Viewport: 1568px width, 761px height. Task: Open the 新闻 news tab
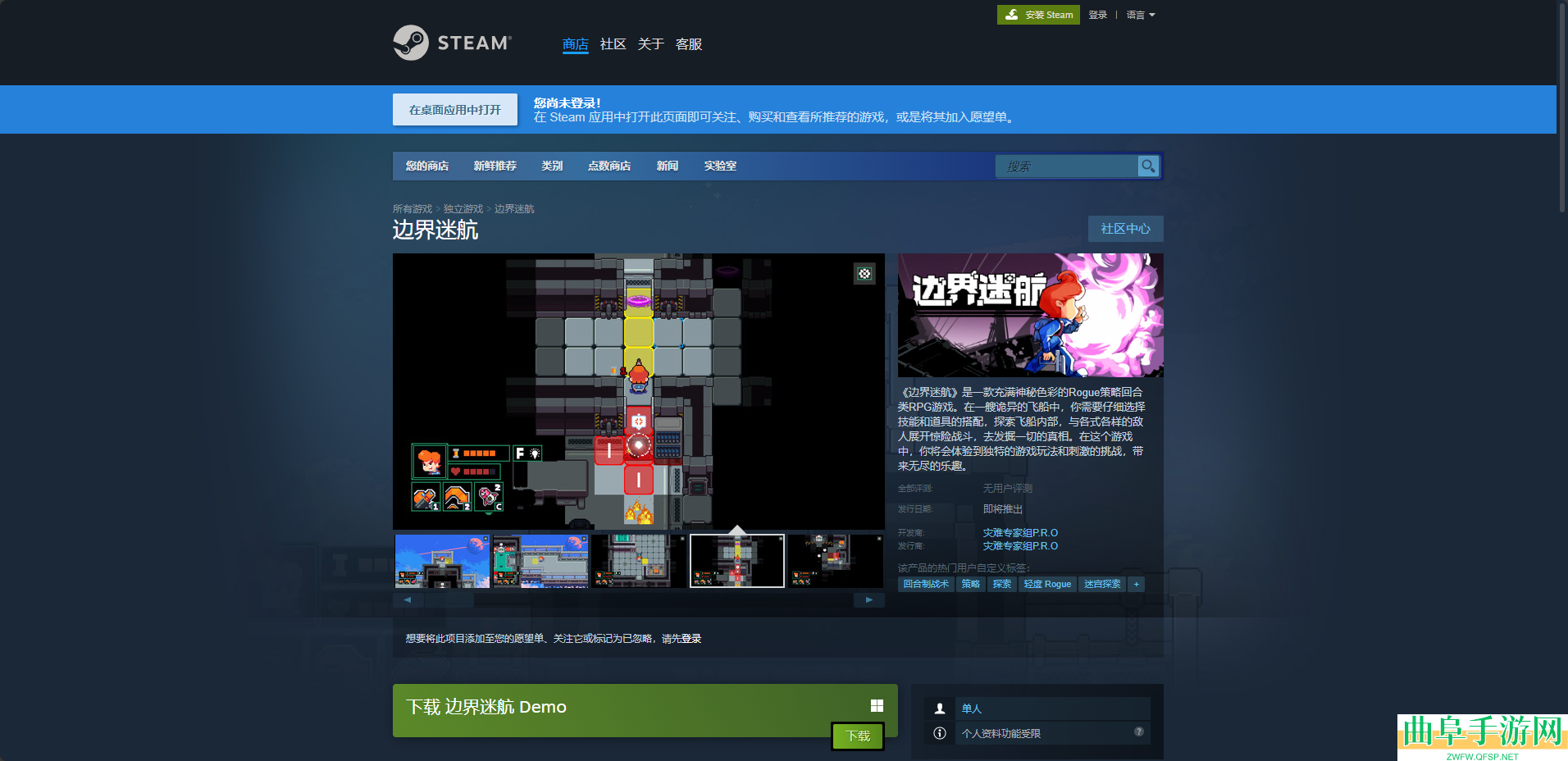tap(668, 166)
